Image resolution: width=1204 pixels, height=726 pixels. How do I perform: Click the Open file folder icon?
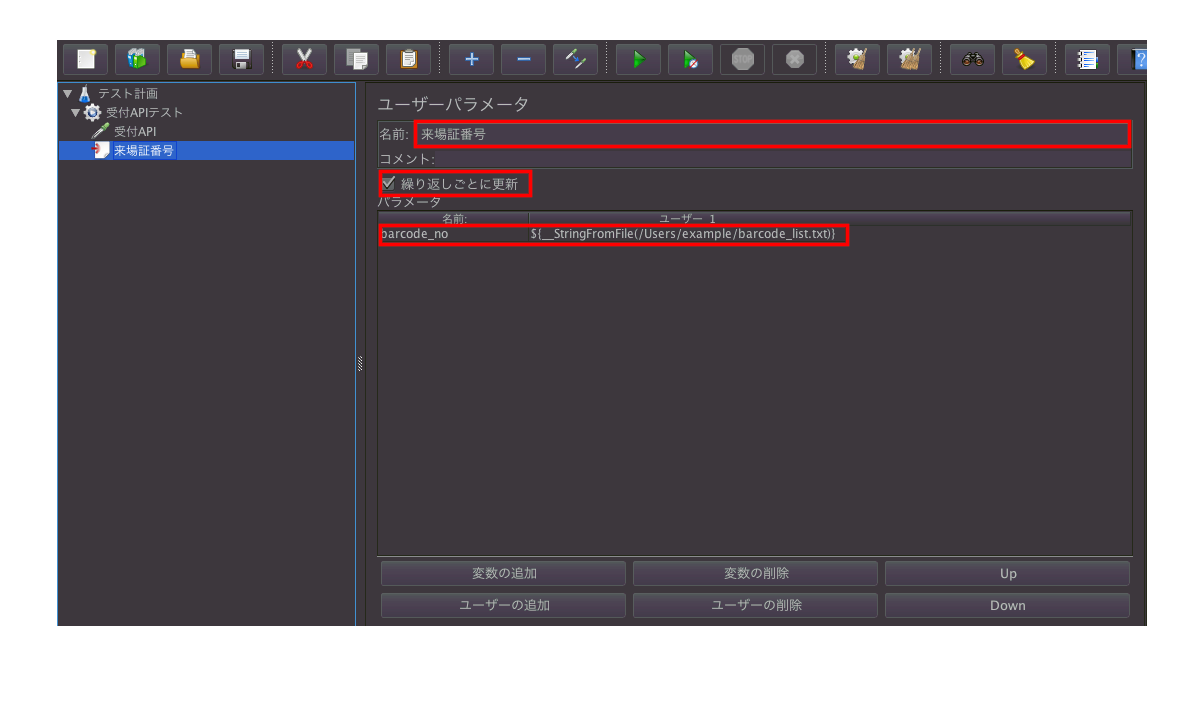(189, 59)
